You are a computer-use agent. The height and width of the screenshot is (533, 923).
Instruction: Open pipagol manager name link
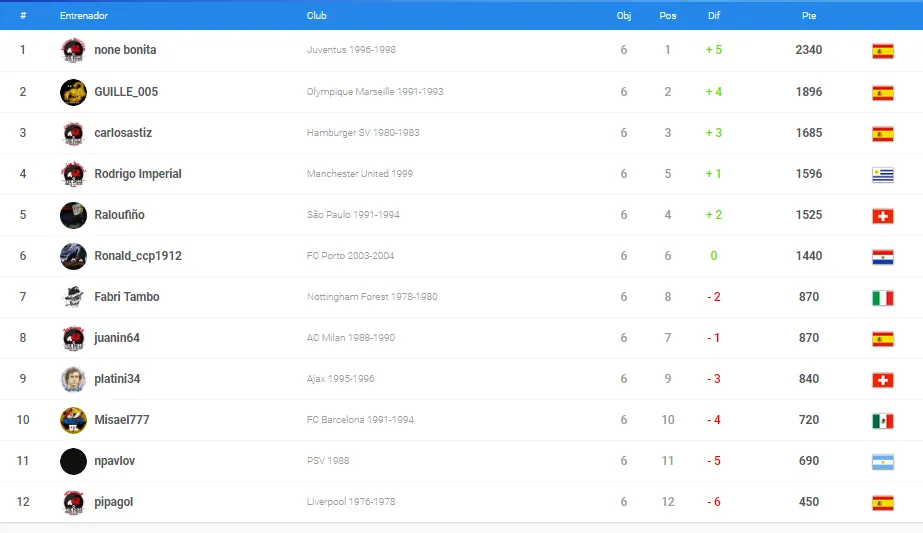point(114,502)
